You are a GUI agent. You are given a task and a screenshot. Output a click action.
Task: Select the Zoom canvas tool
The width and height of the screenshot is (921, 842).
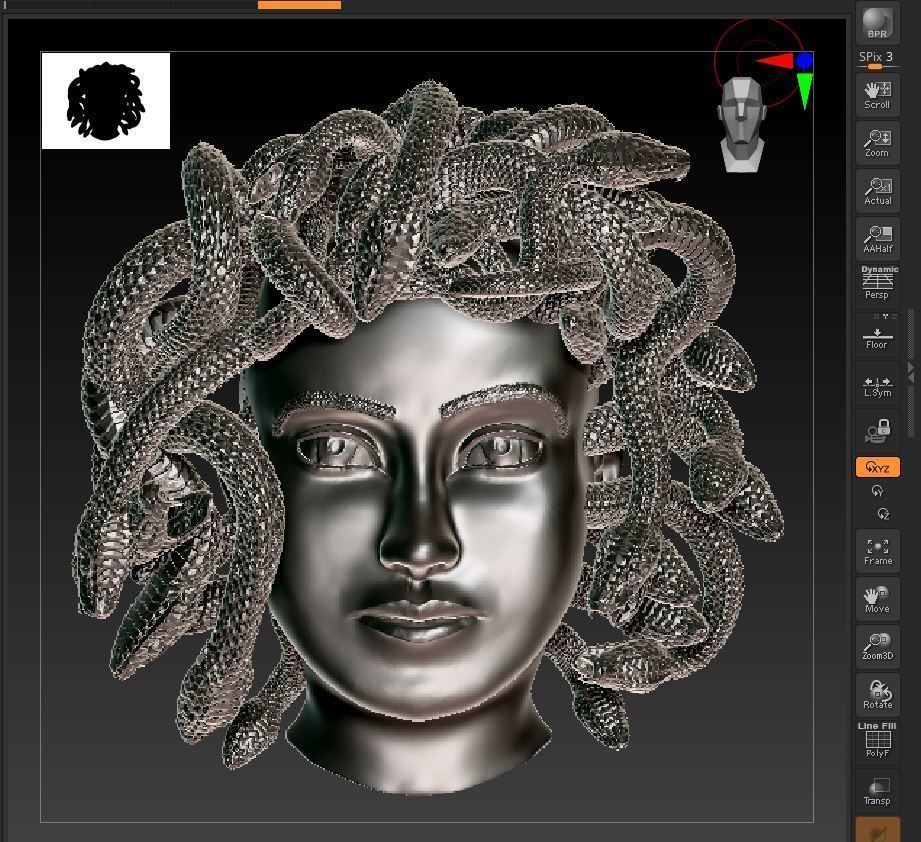tap(876, 140)
